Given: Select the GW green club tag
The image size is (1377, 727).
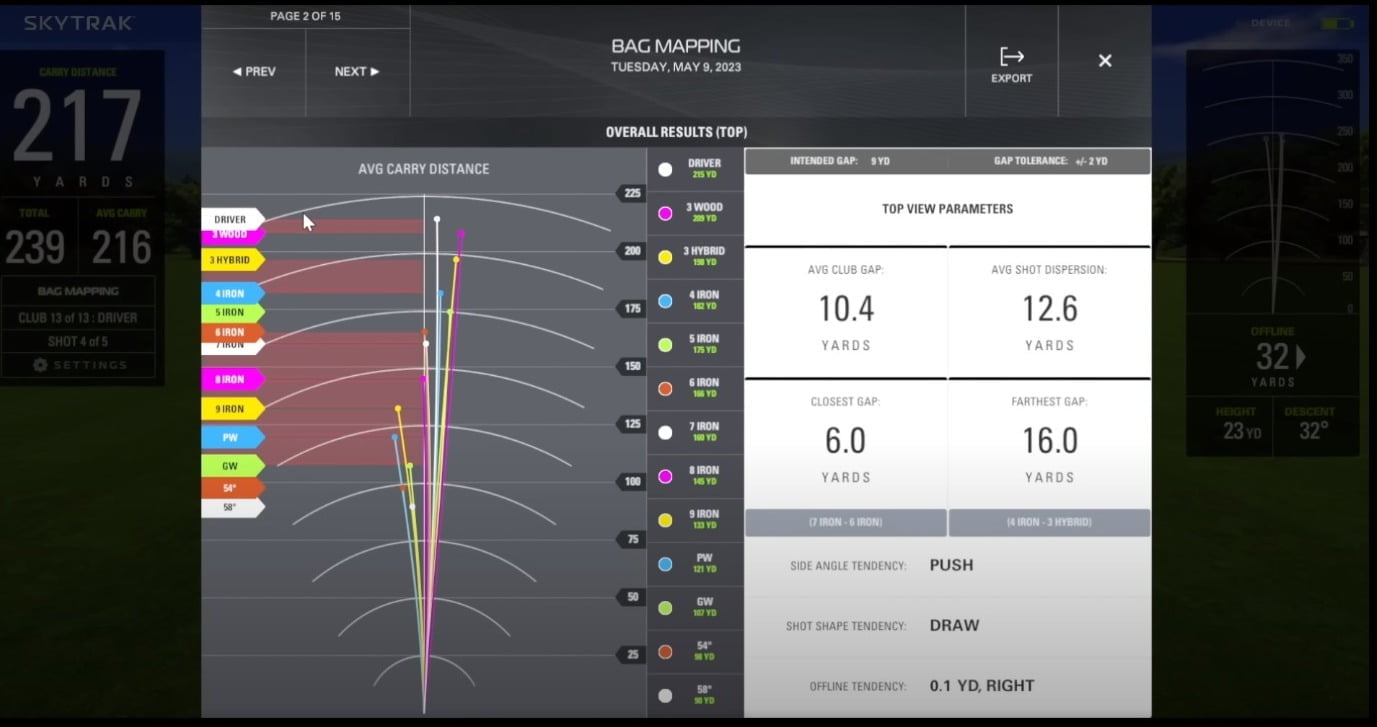Looking at the screenshot, I should coord(231,465).
